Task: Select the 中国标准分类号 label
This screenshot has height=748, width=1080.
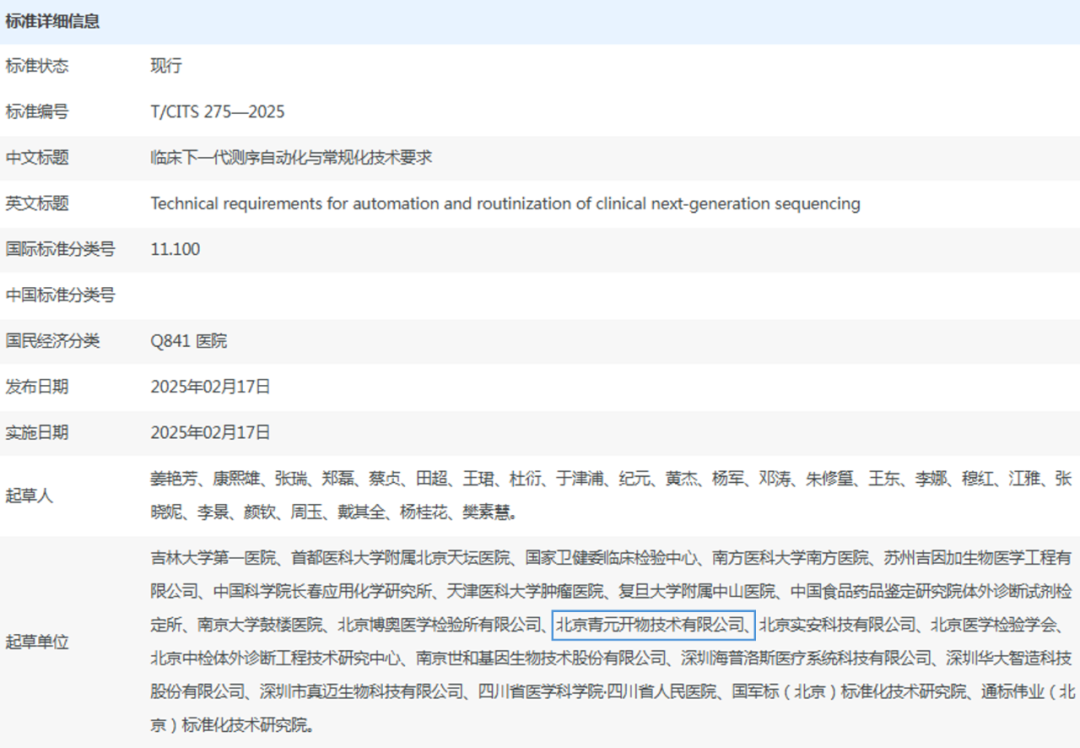Action: point(60,295)
